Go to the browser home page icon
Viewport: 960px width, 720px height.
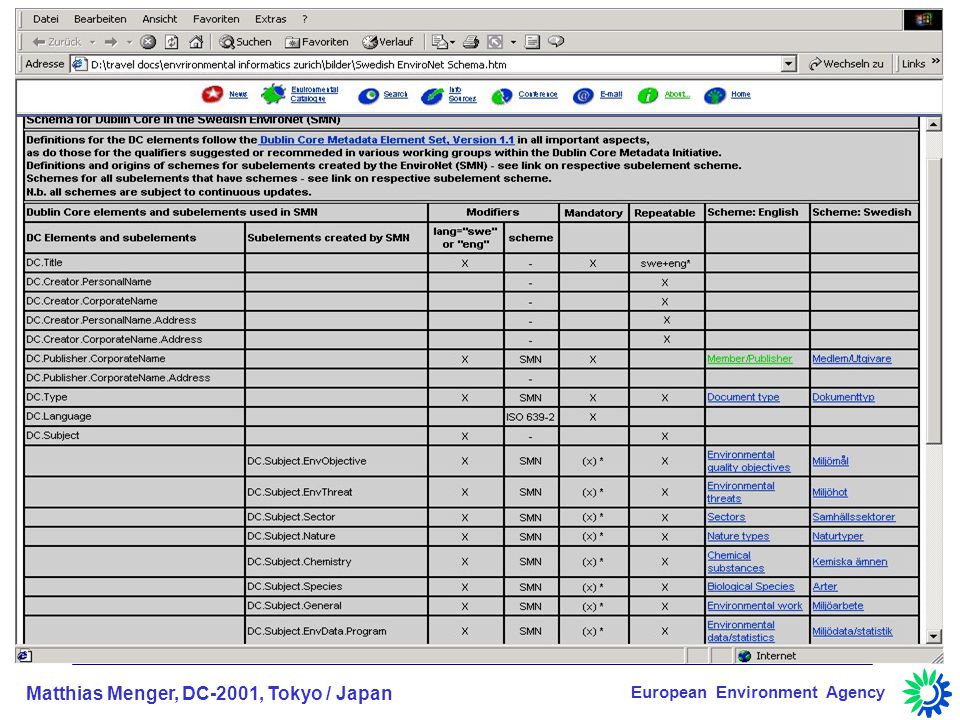(196, 42)
